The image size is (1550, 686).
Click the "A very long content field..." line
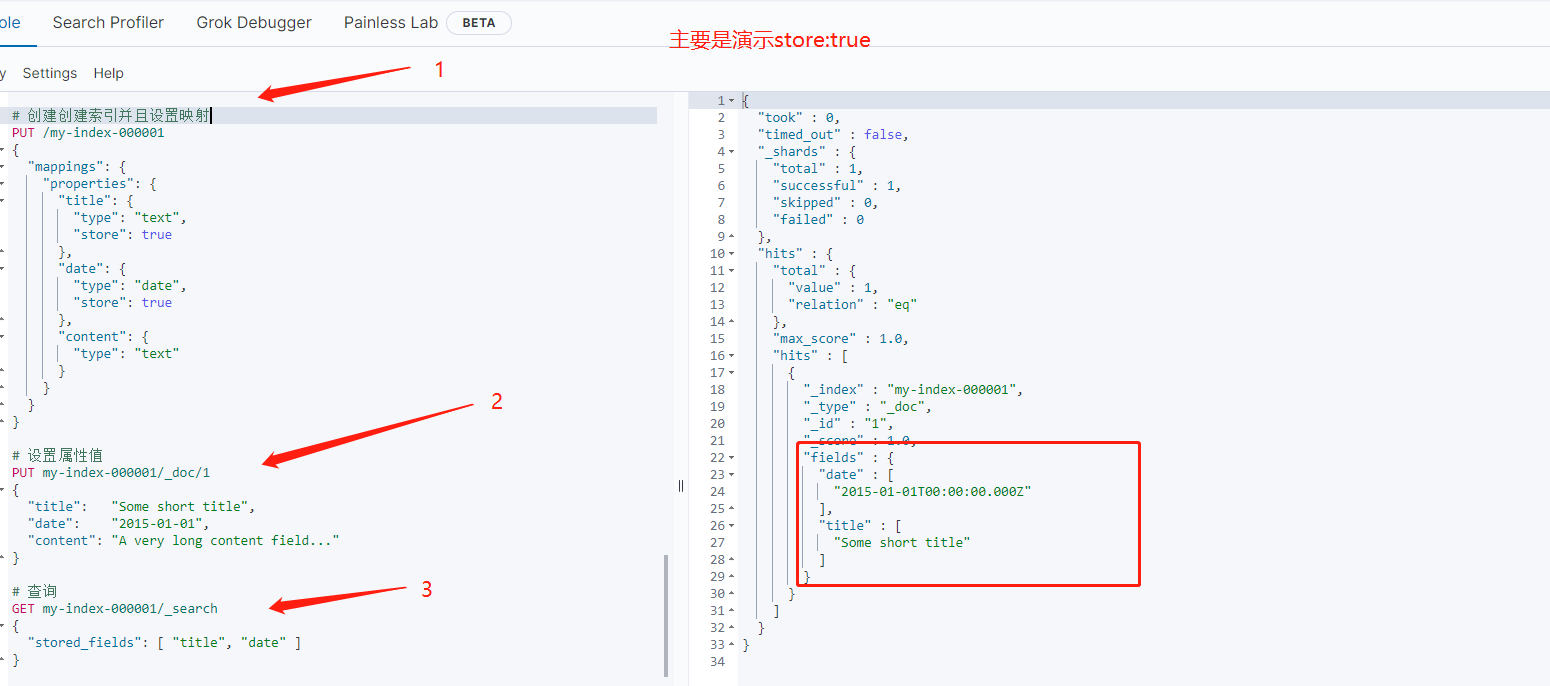pos(183,541)
